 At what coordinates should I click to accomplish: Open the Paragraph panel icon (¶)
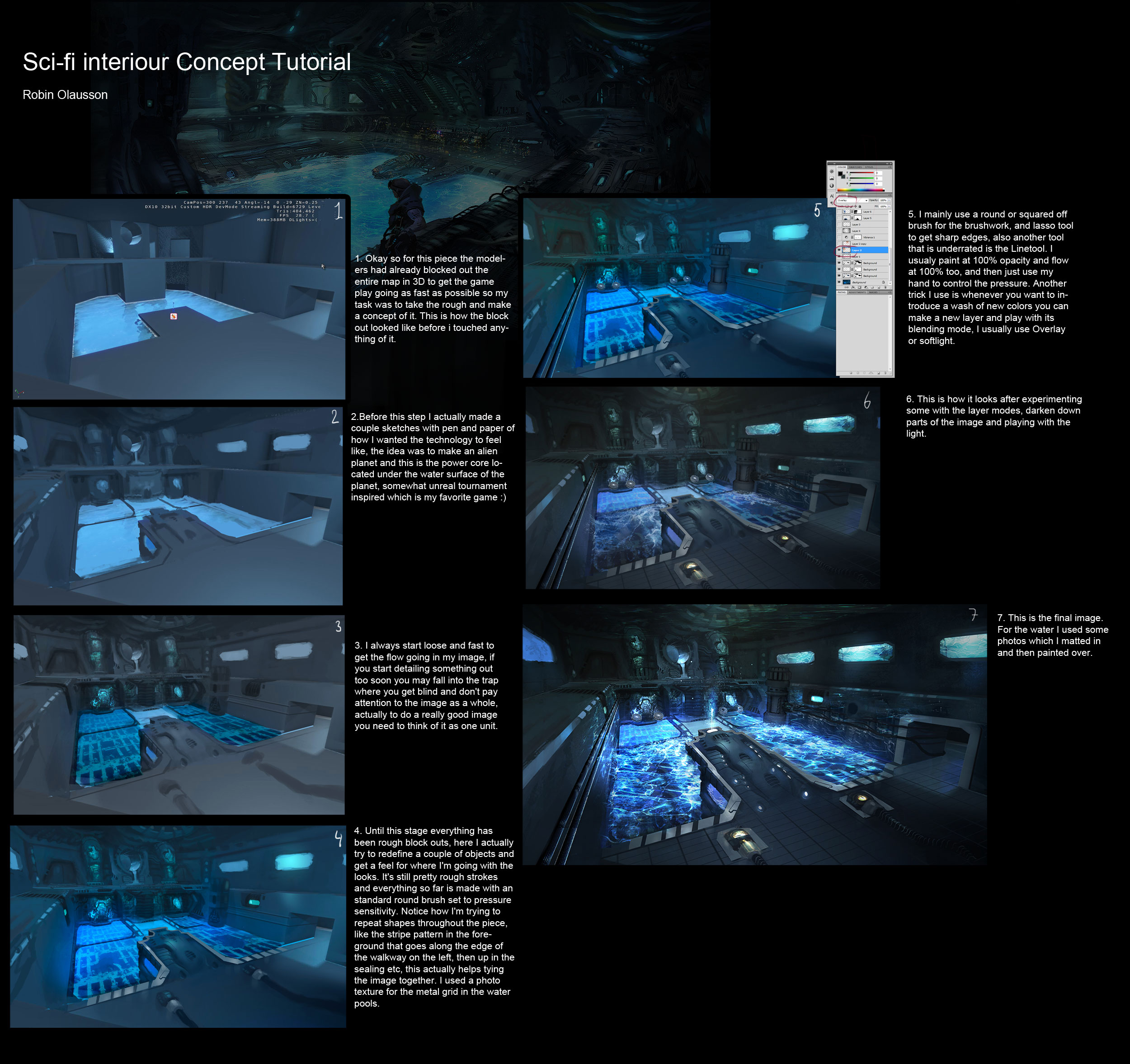tap(832, 203)
